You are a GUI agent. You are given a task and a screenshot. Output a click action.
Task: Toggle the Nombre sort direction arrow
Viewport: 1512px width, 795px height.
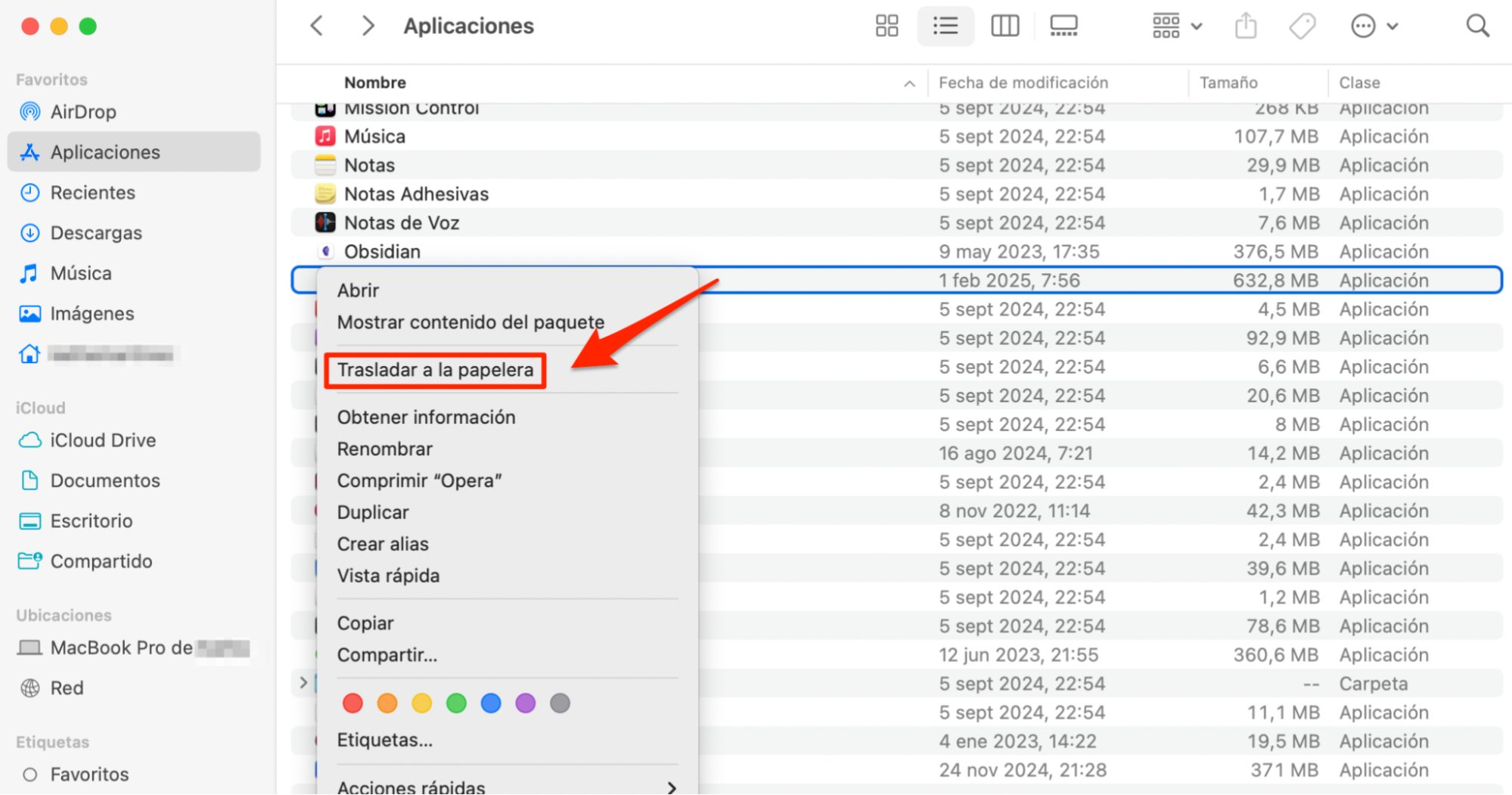coord(909,83)
